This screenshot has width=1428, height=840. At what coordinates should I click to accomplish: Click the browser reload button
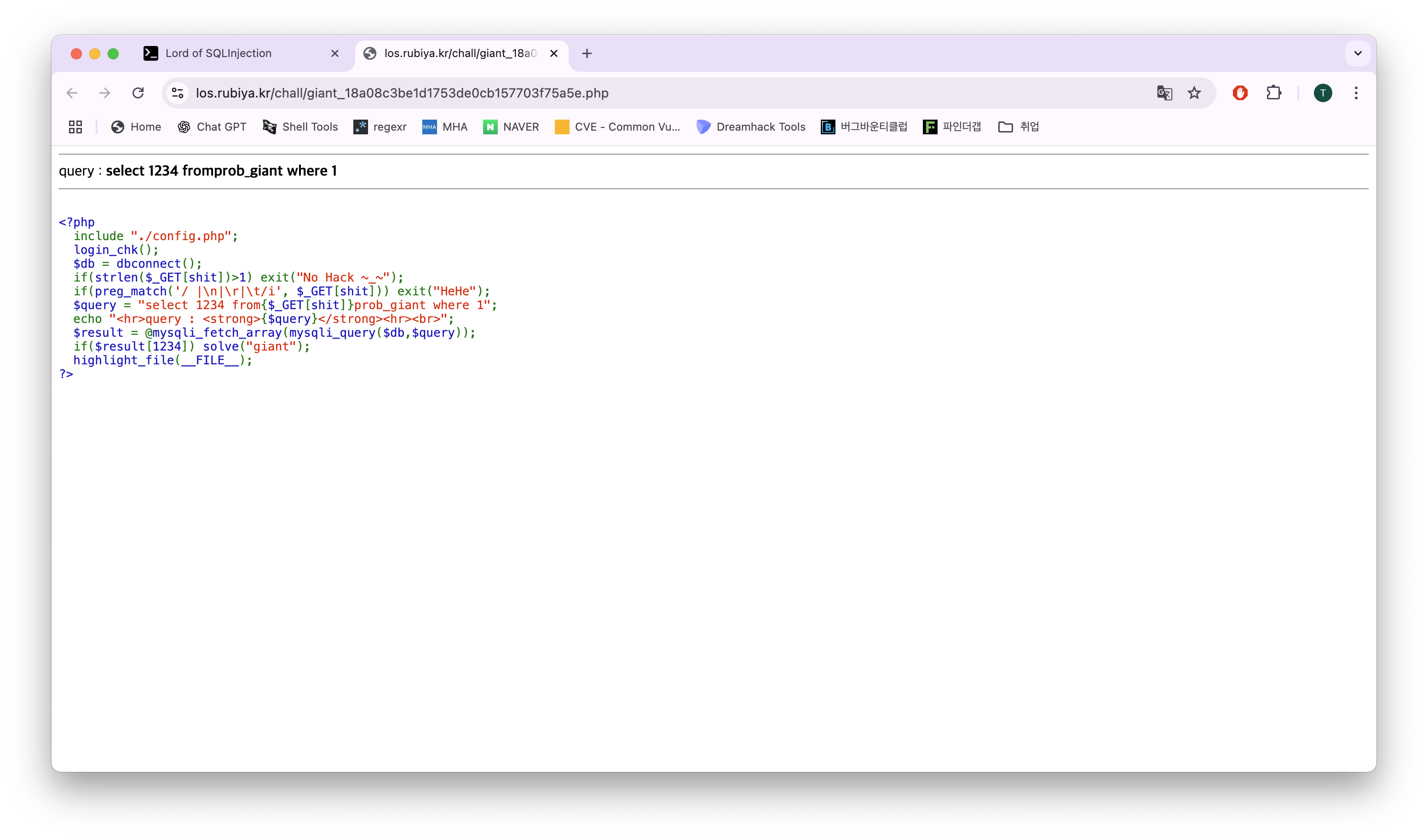(x=138, y=93)
